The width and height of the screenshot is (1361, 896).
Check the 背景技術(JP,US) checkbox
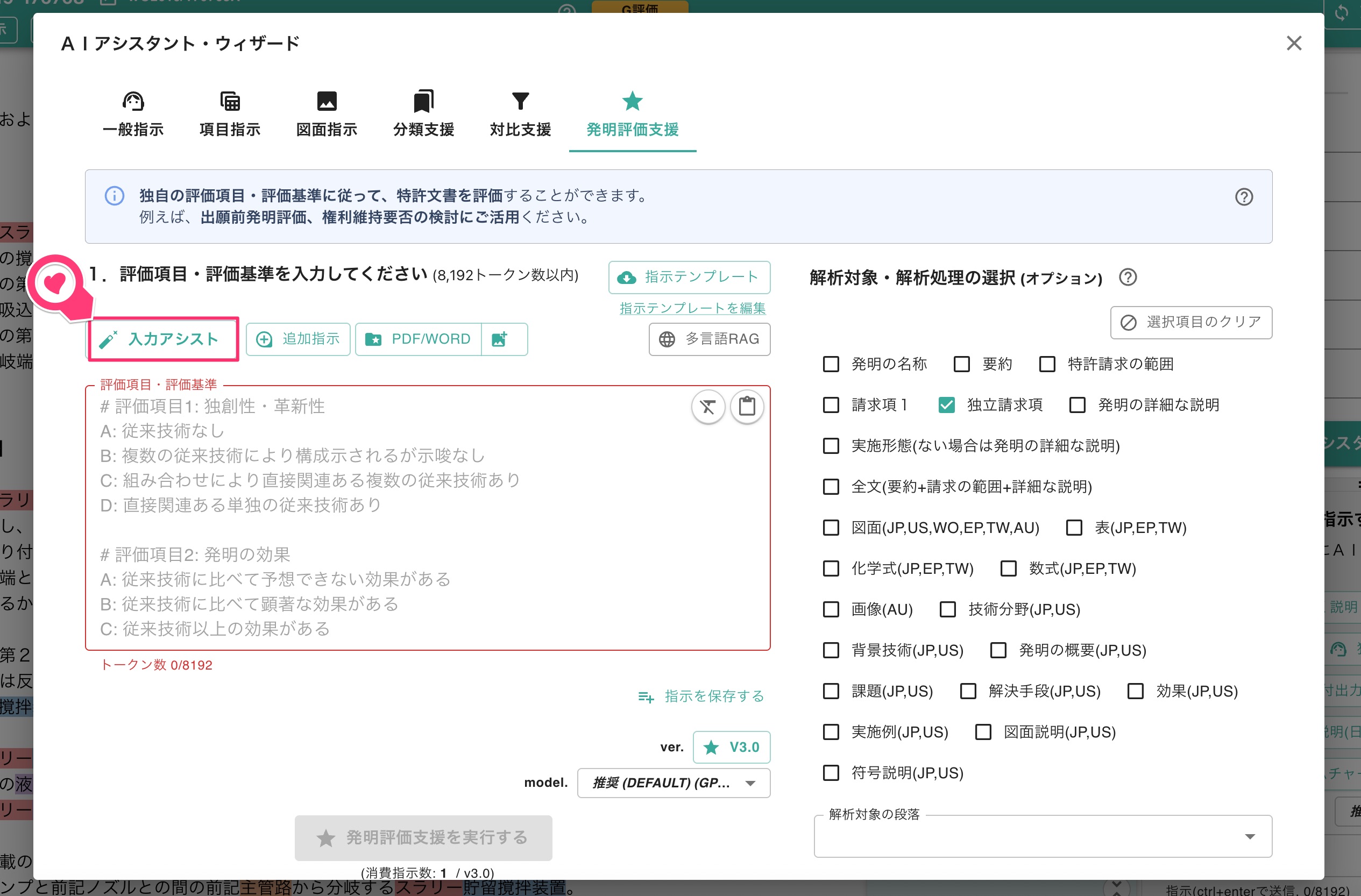tap(831, 650)
